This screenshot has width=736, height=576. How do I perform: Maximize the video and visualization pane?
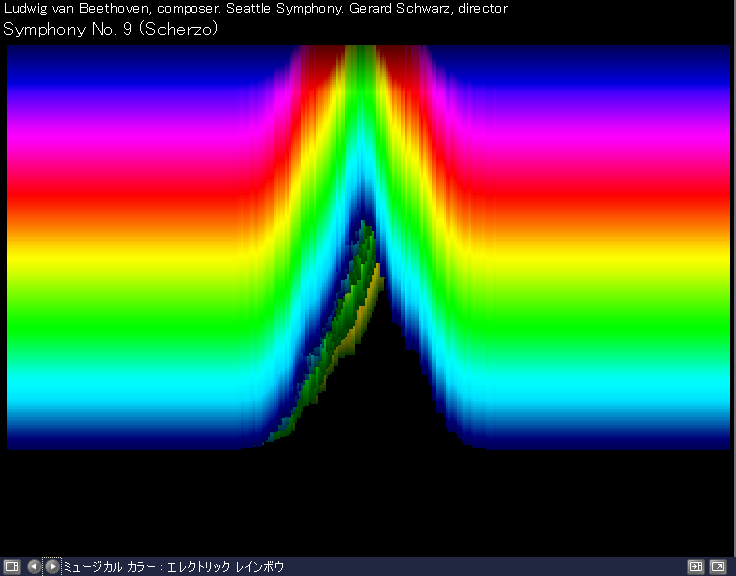point(696,566)
